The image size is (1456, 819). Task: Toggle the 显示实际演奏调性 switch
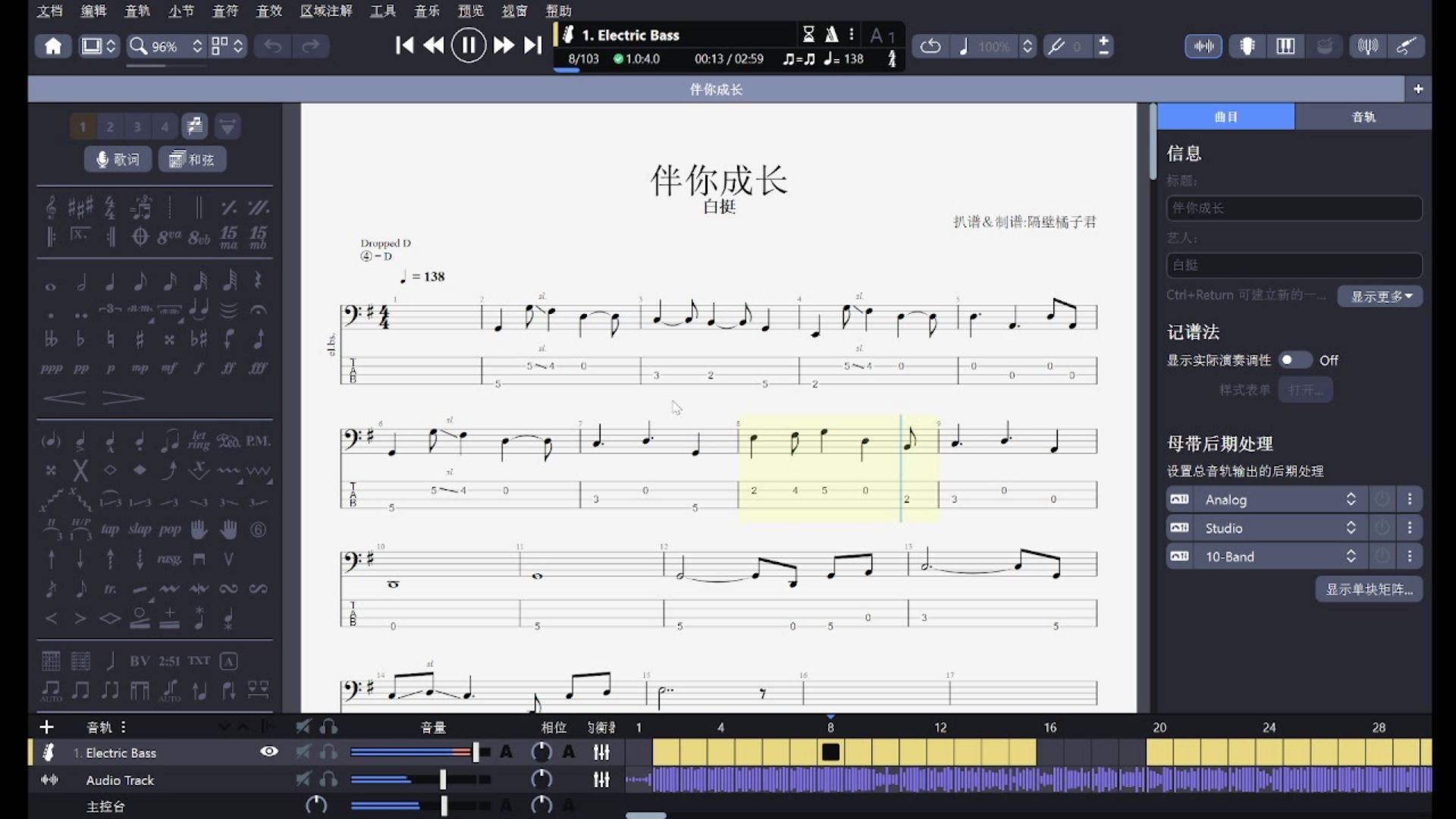click(x=1294, y=360)
